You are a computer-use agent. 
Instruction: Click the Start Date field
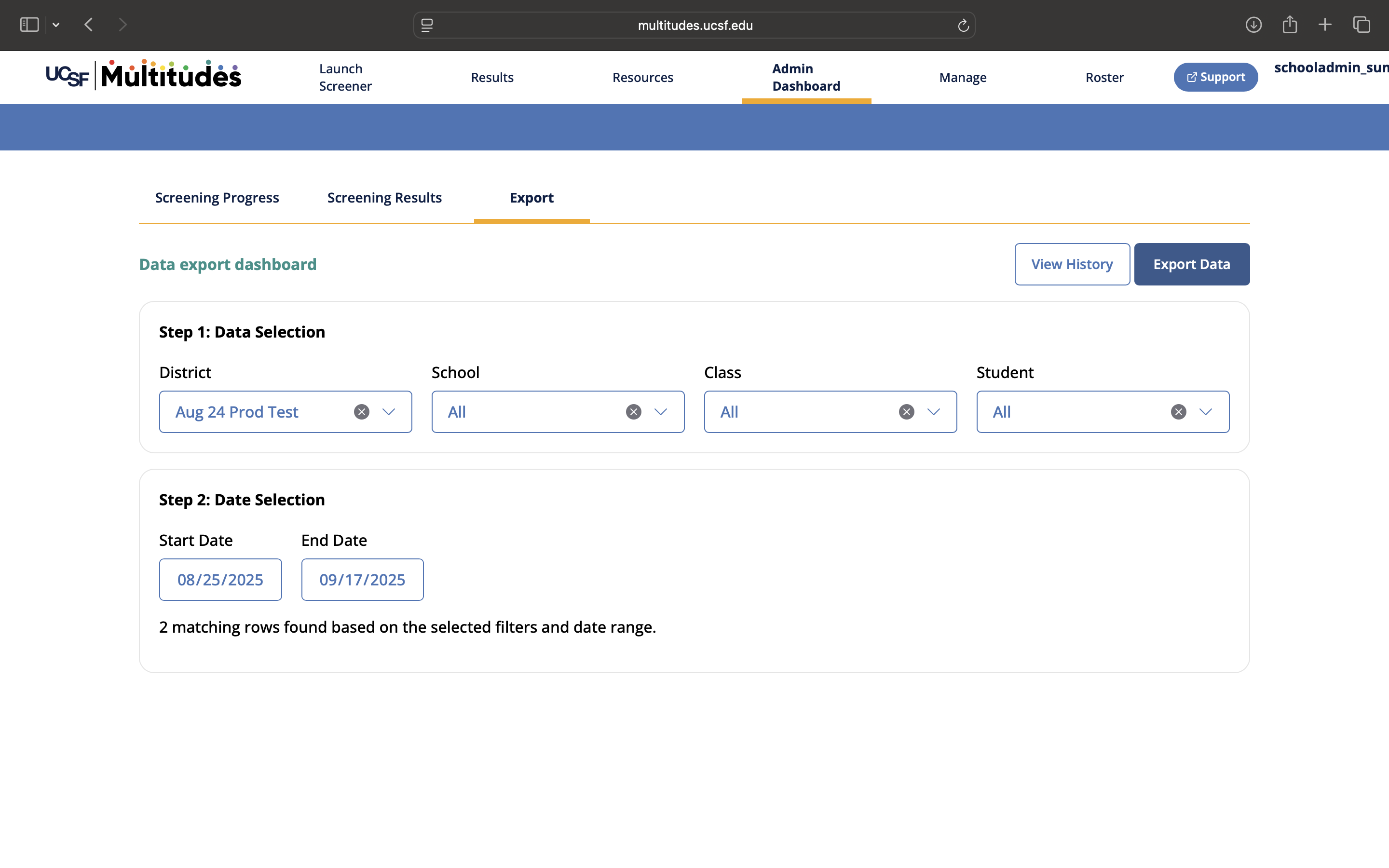tap(220, 579)
